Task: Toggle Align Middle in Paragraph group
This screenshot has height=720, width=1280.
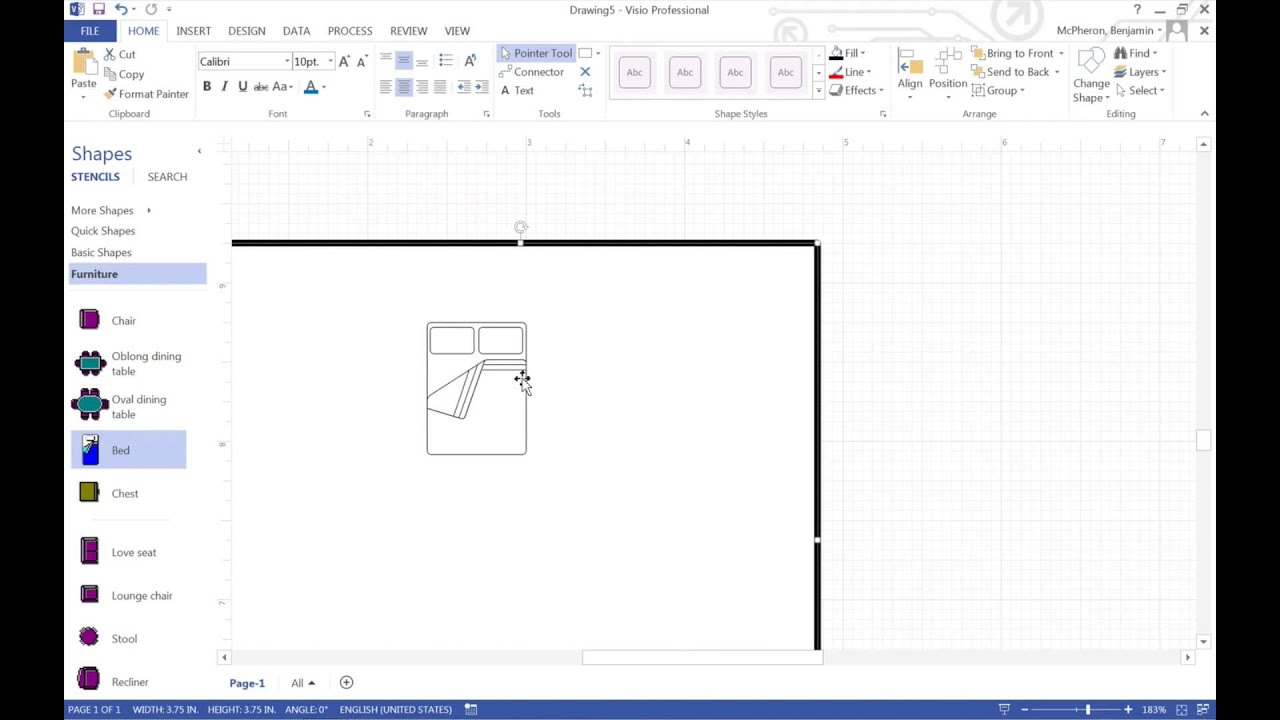Action: tap(404, 61)
